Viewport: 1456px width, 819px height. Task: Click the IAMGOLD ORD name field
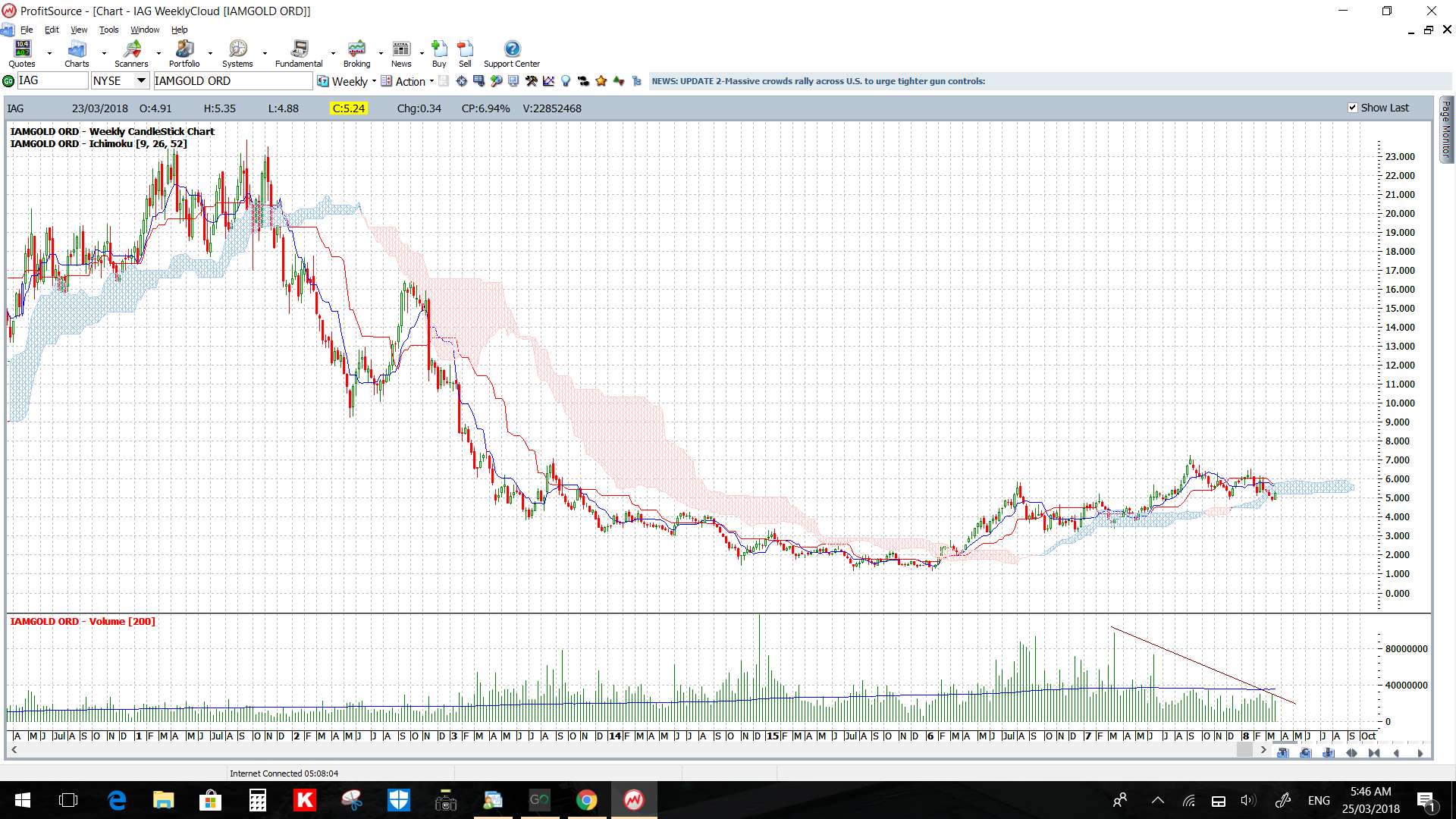[x=233, y=80]
